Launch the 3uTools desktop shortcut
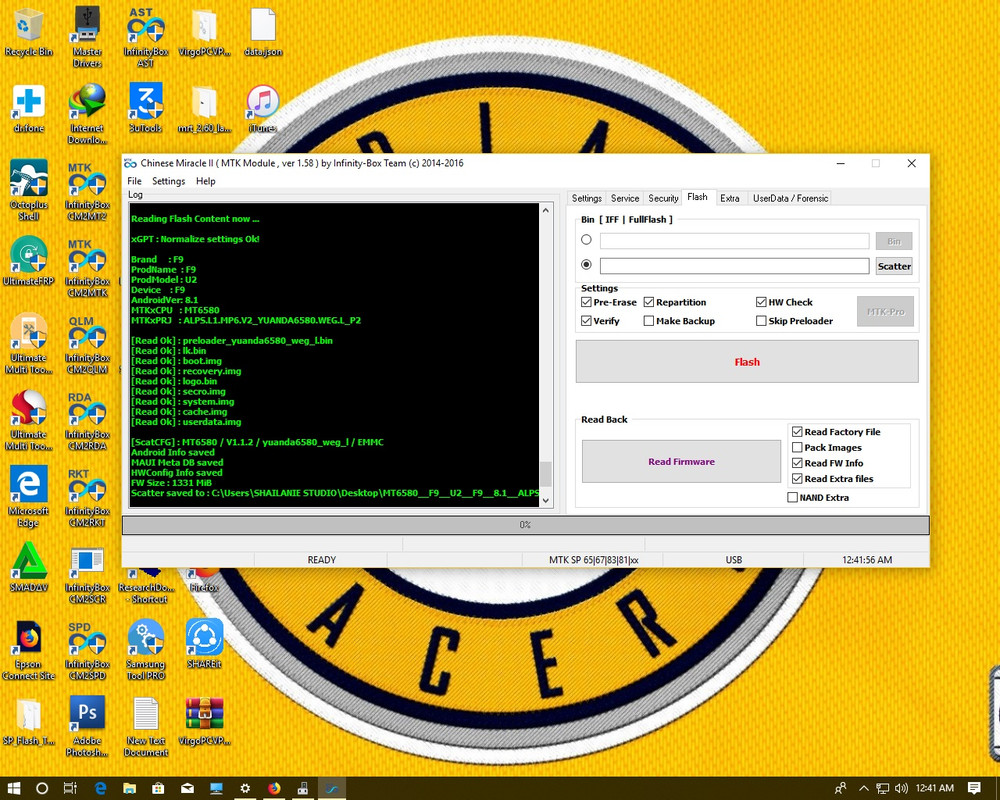 145,108
